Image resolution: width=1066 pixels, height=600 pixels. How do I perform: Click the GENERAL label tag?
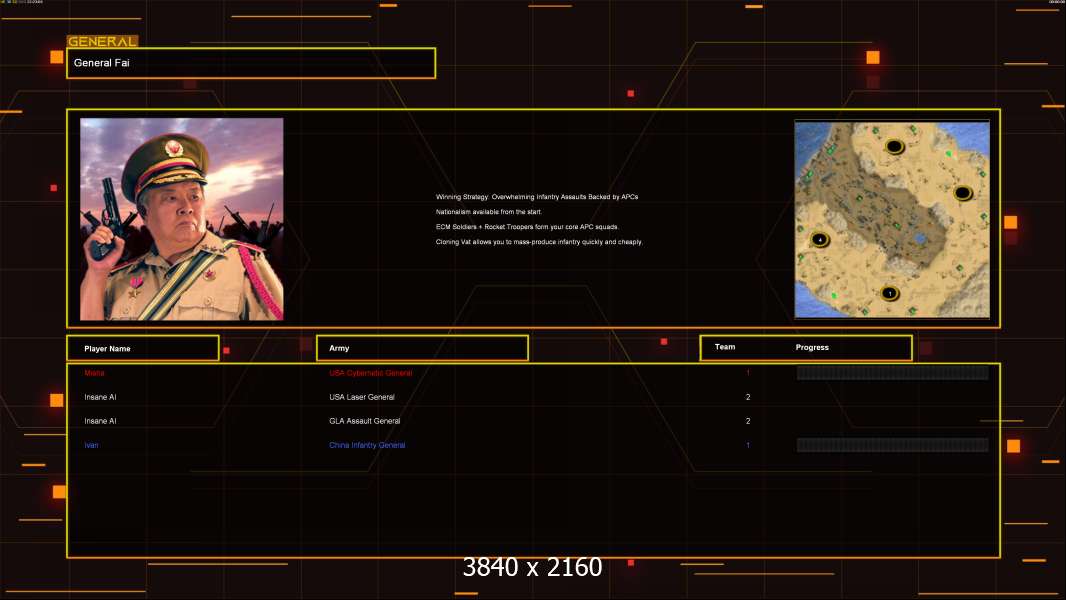coord(102,41)
